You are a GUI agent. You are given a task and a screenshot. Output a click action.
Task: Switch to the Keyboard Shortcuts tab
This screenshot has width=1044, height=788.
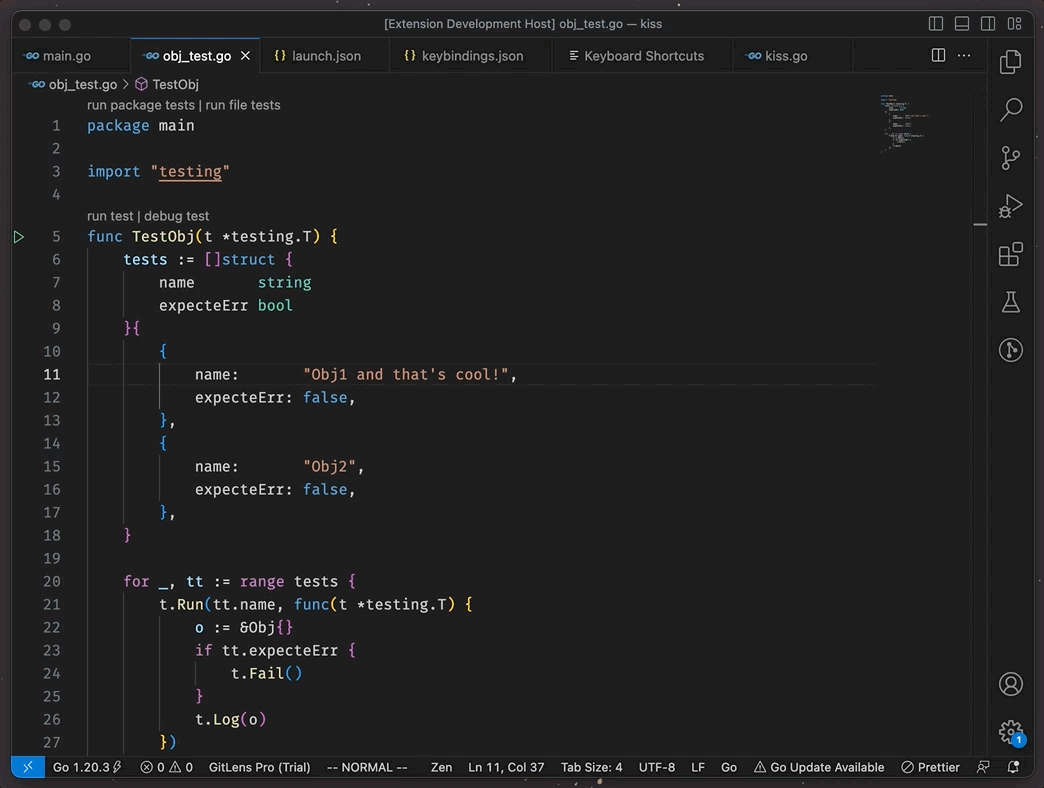(x=644, y=56)
